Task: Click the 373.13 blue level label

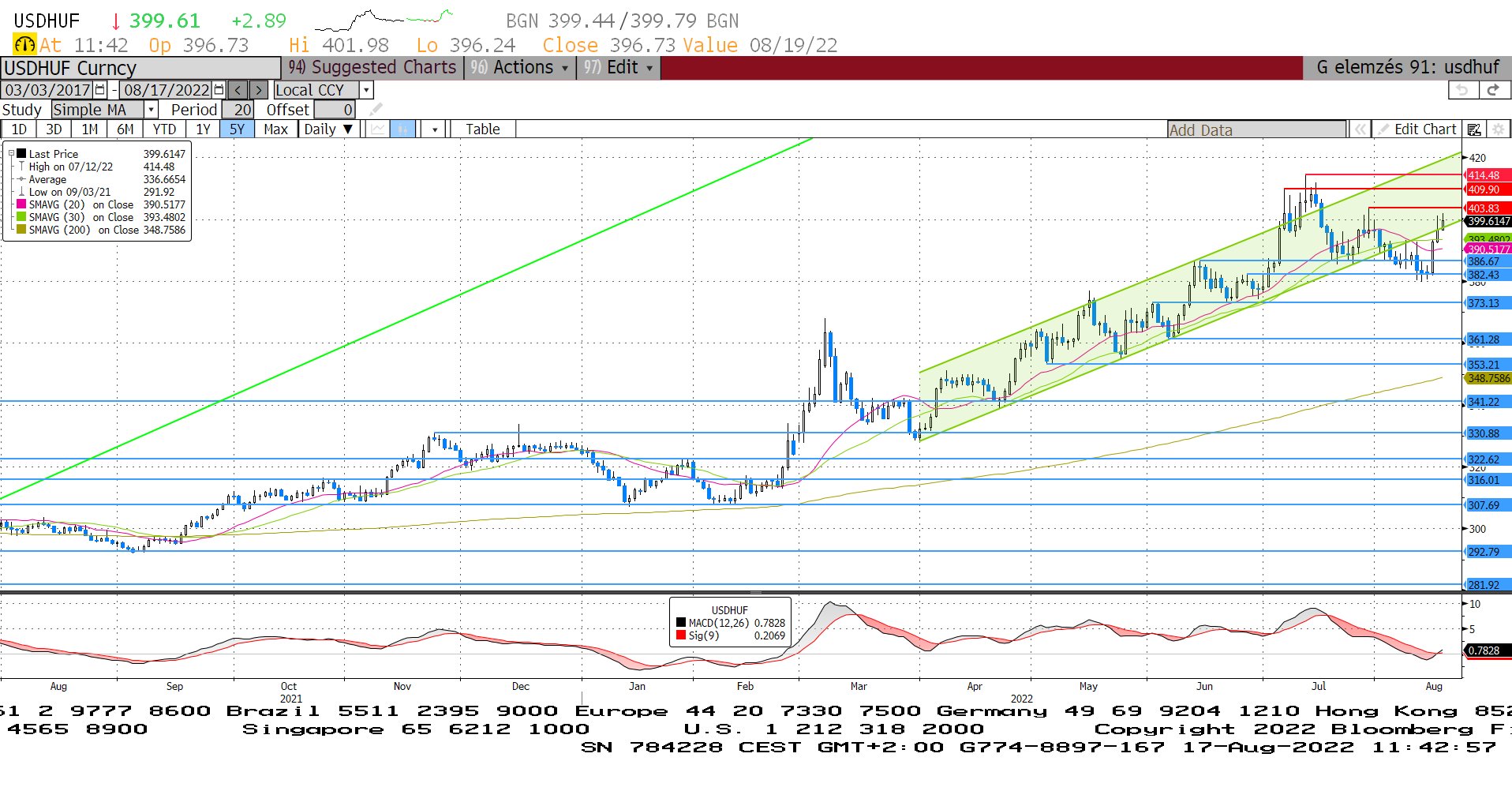Action: (1488, 303)
